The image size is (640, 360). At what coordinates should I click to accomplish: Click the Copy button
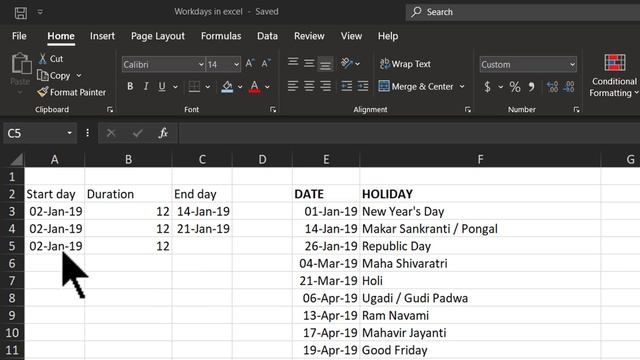coord(54,76)
